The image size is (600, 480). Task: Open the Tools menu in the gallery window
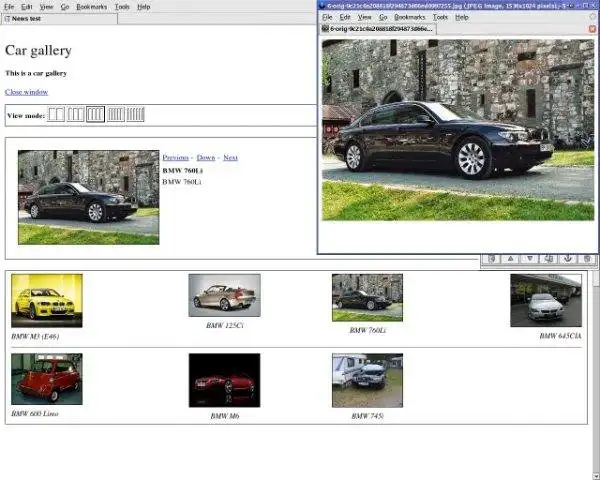122,7
